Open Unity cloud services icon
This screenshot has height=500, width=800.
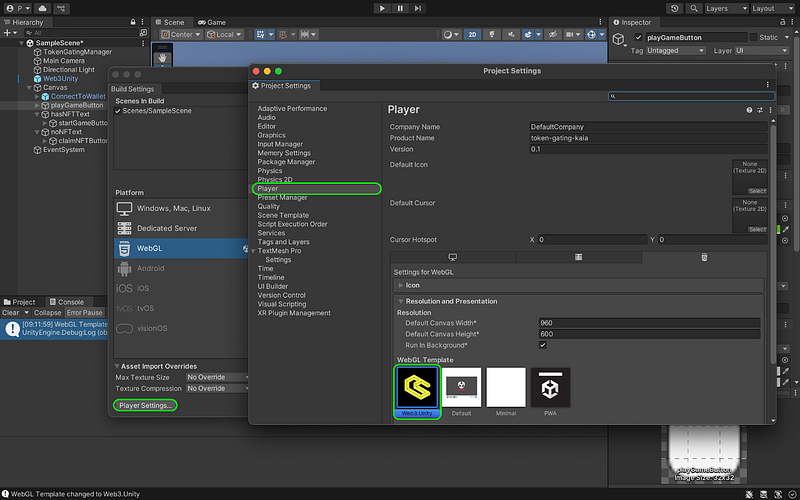(x=42, y=8)
